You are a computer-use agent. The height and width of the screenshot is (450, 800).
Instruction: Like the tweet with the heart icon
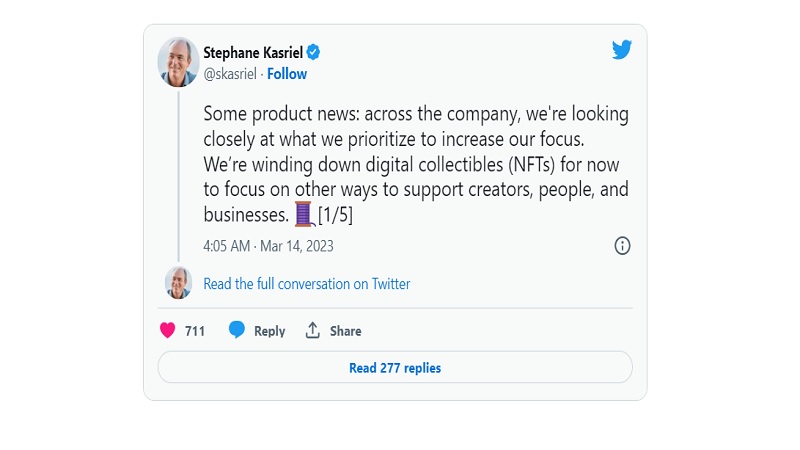[168, 331]
